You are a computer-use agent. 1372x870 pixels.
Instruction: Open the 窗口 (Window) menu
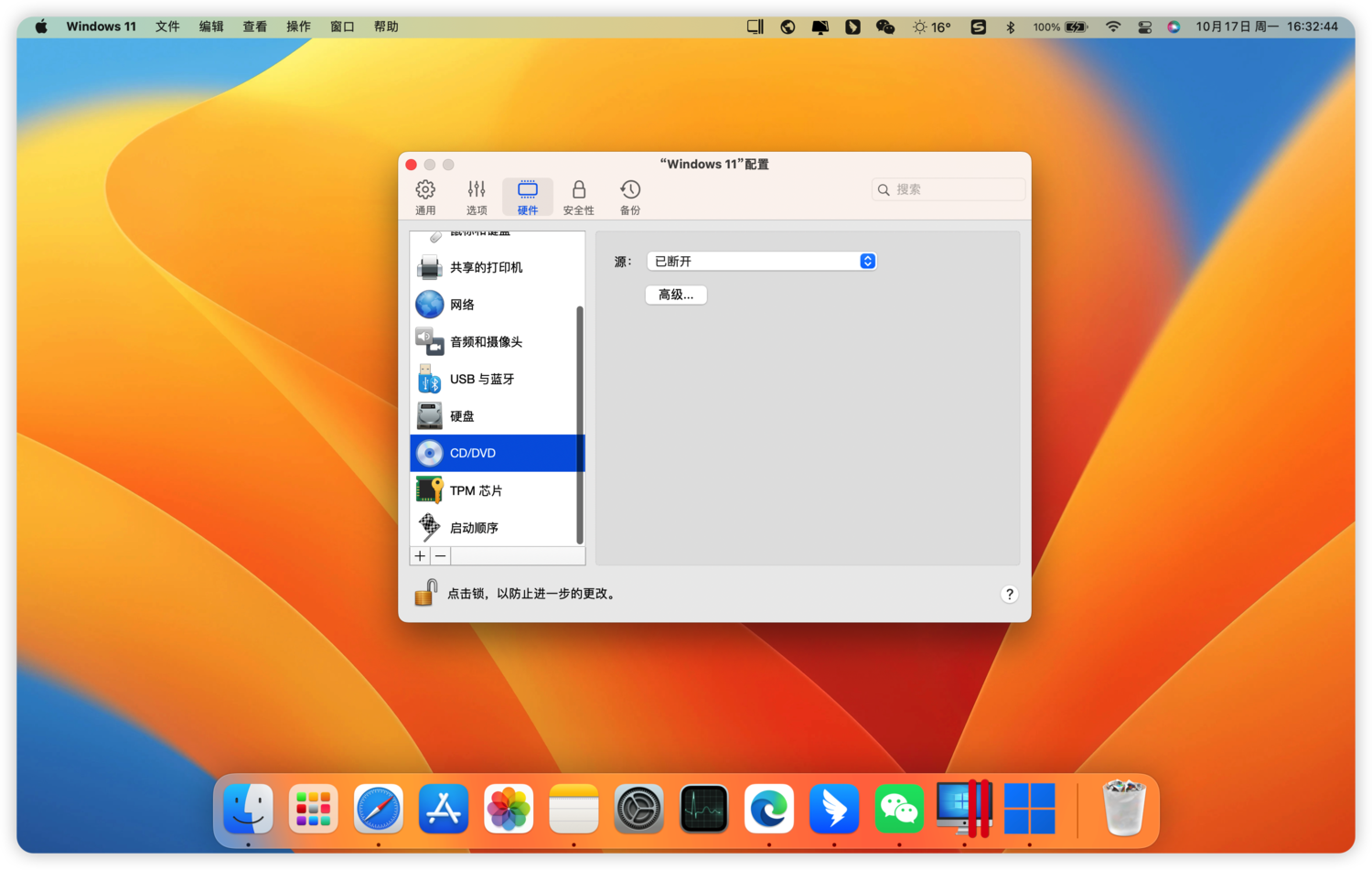click(x=342, y=27)
